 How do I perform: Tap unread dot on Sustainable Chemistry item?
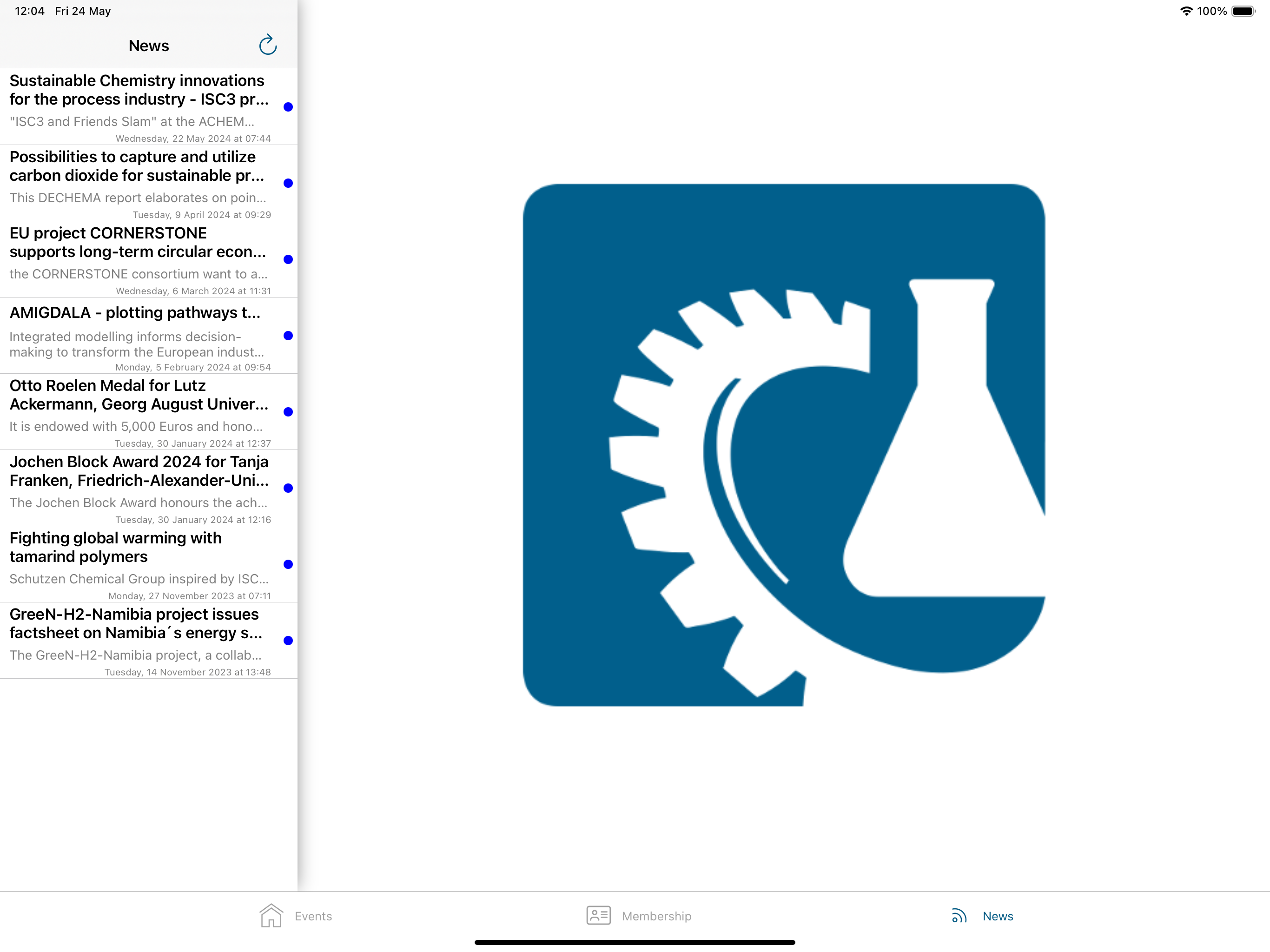point(288,107)
